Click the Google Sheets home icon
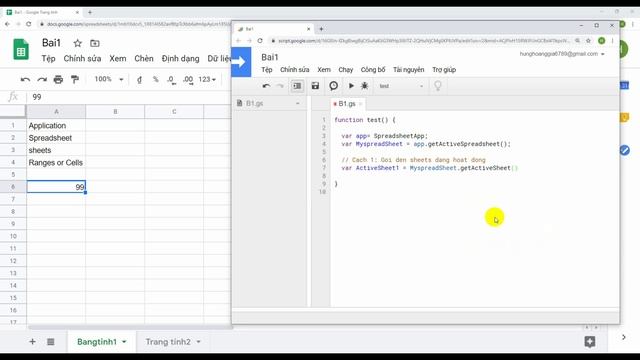The width and height of the screenshot is (640, 360). [21, 50]
